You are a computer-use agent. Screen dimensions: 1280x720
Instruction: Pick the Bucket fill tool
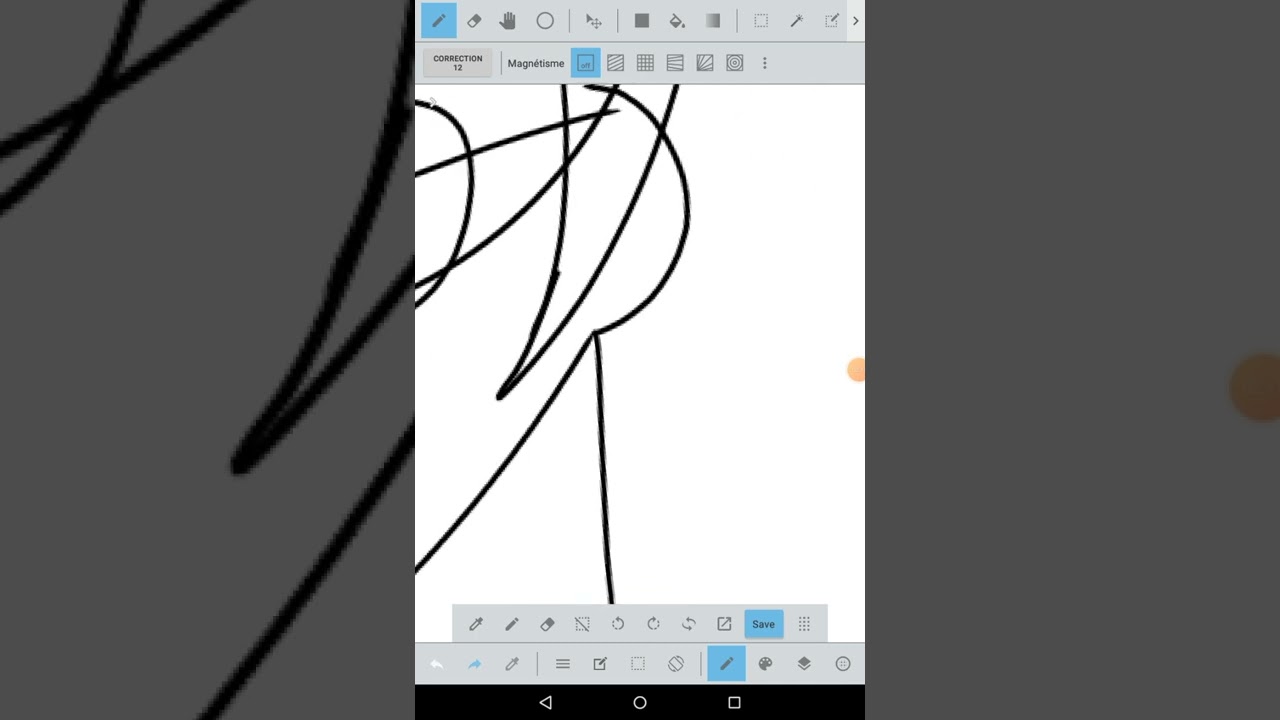pyautogui.click(x=677, y=21)
